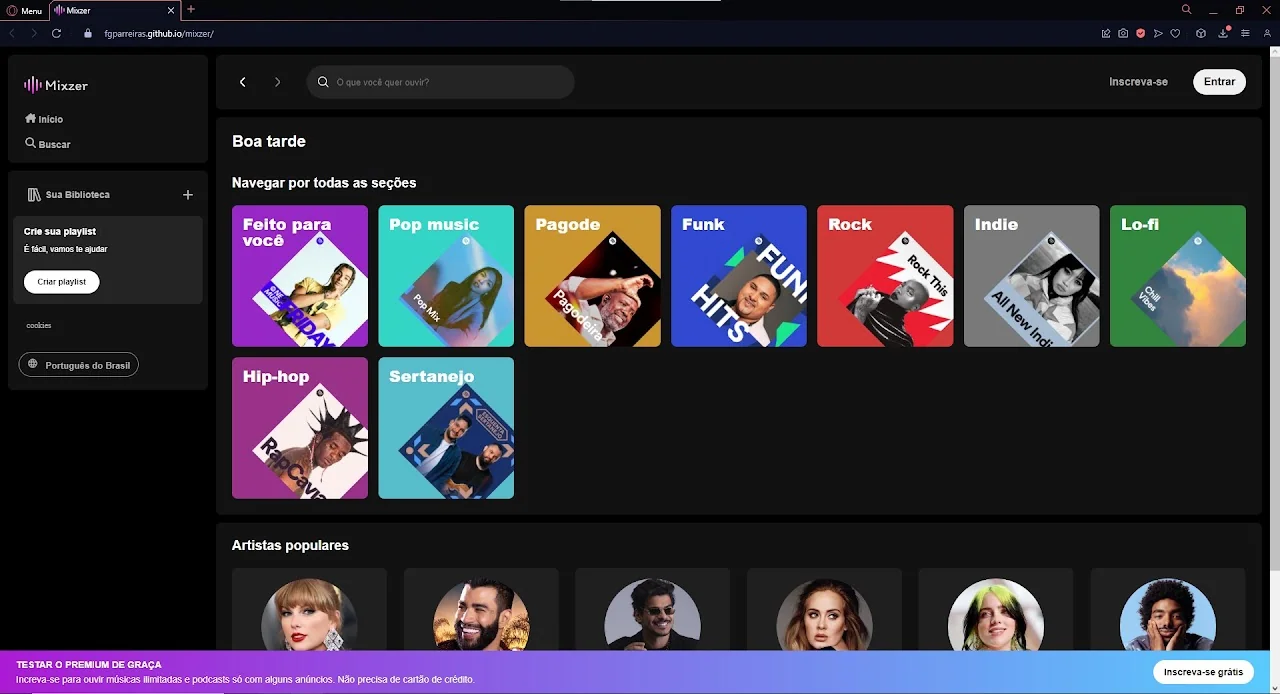Open the Indie category card
Image resolution: width=1280 pixels, height=694 pixels.
click(x=1032, y=276)
